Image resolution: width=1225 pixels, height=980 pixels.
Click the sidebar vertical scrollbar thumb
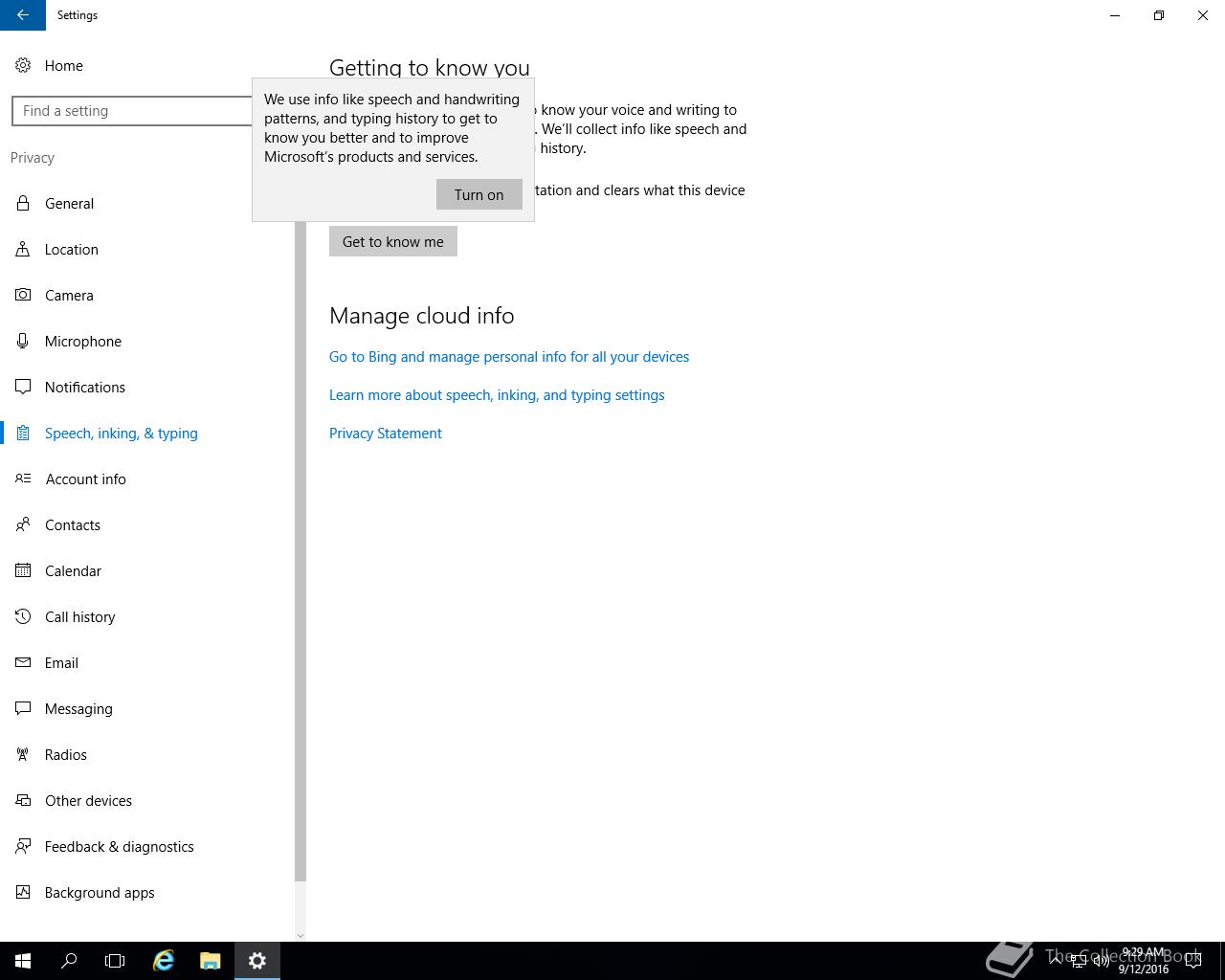(x=301, y=550)
